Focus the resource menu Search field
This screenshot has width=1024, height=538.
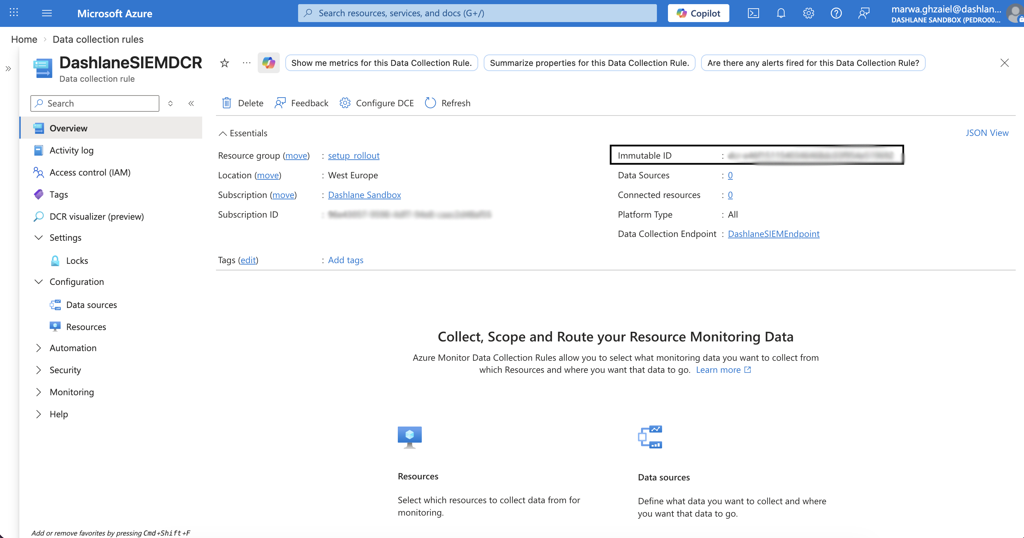tap(95, 103)
